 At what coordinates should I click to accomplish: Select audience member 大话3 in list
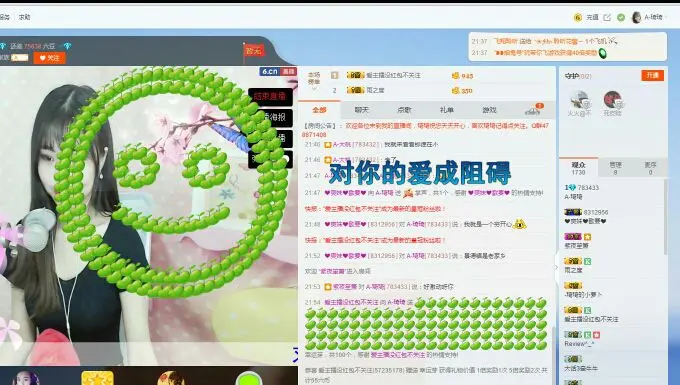point(611,363)
